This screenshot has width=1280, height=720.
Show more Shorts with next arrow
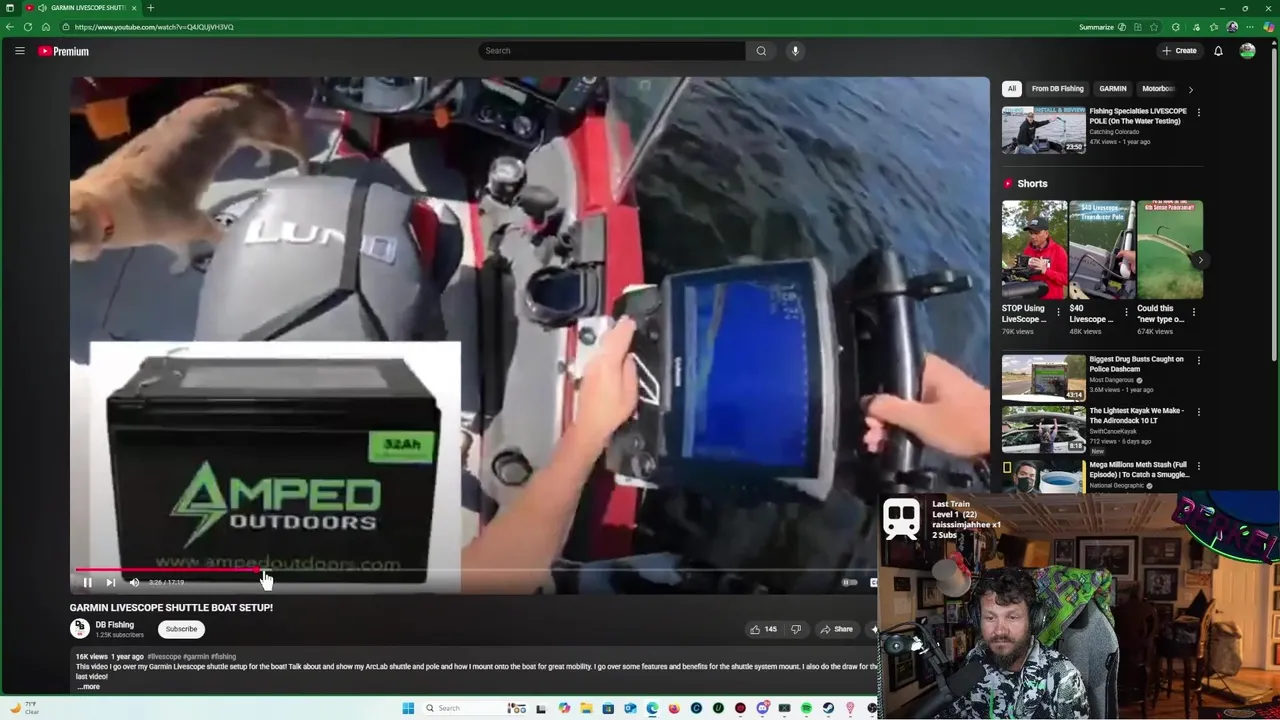point(1200,260)
